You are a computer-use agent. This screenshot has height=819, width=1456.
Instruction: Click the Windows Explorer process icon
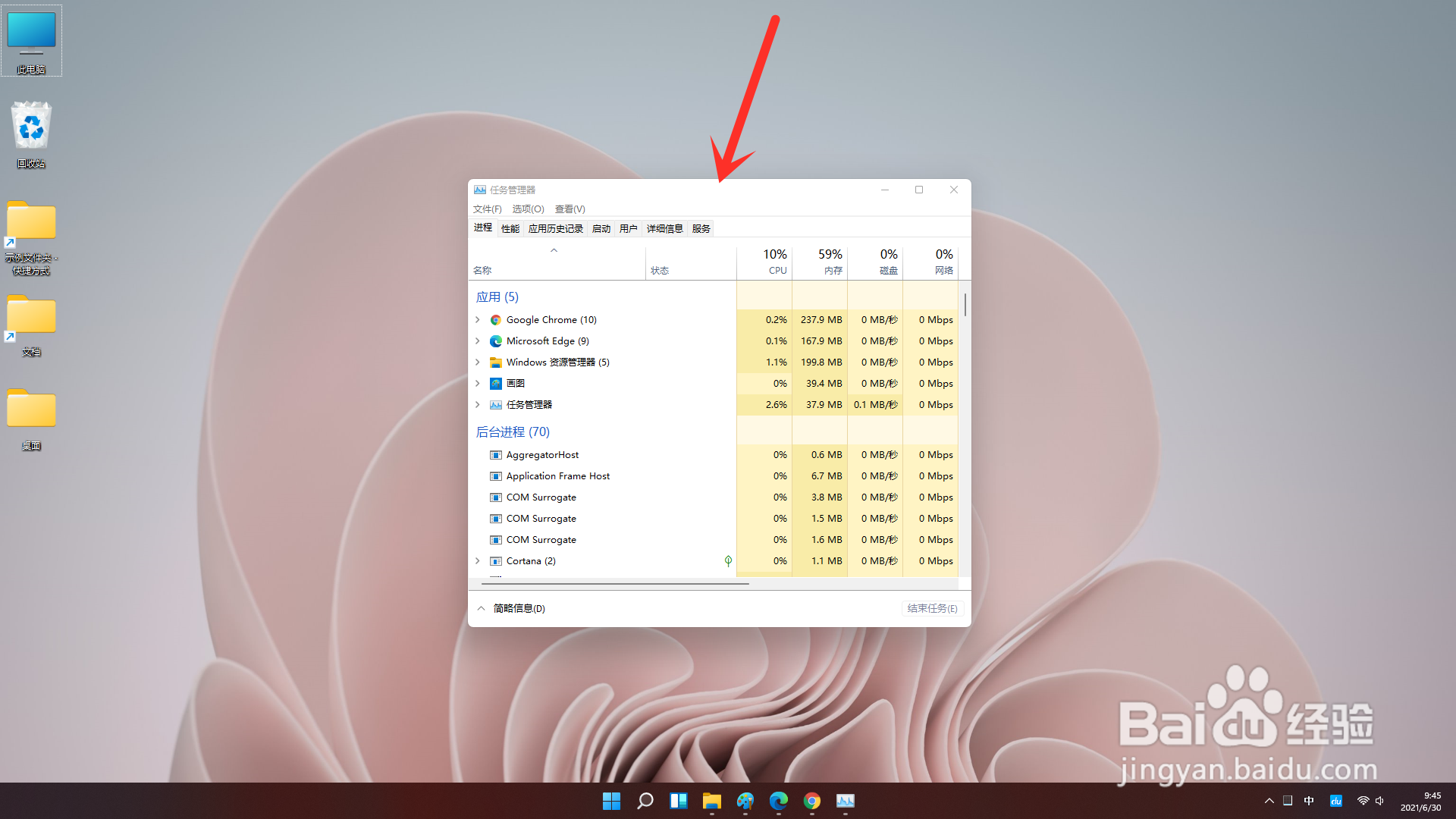click(x=495, y=362)
